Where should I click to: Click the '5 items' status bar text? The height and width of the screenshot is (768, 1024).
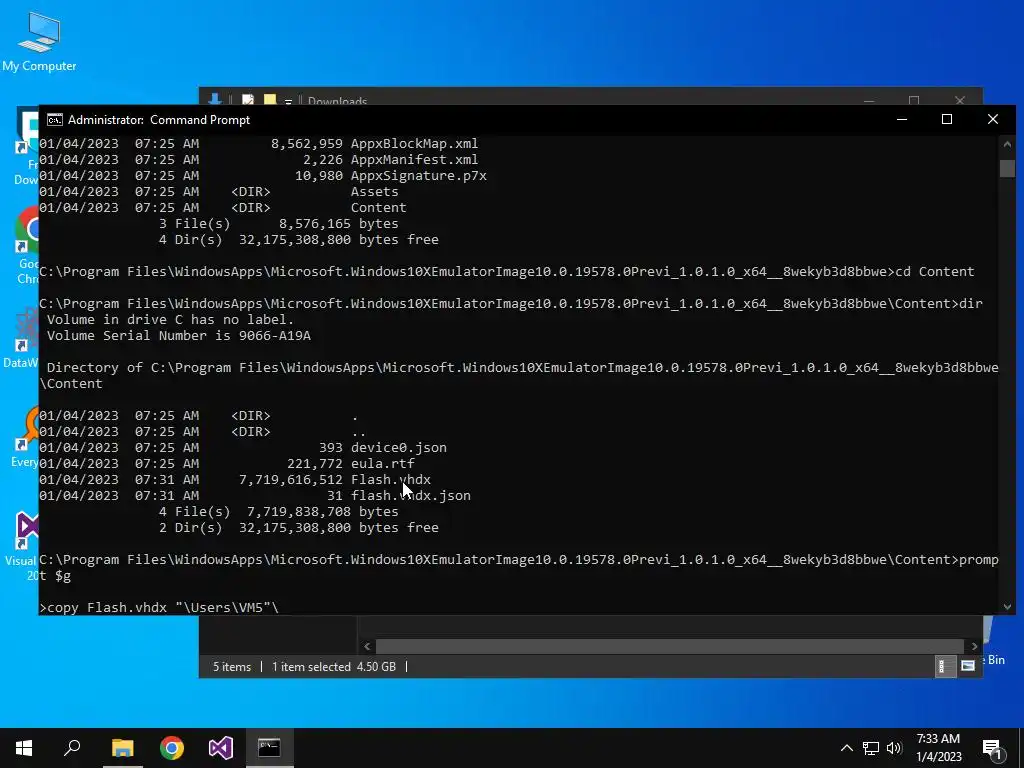tap(232, 667)
